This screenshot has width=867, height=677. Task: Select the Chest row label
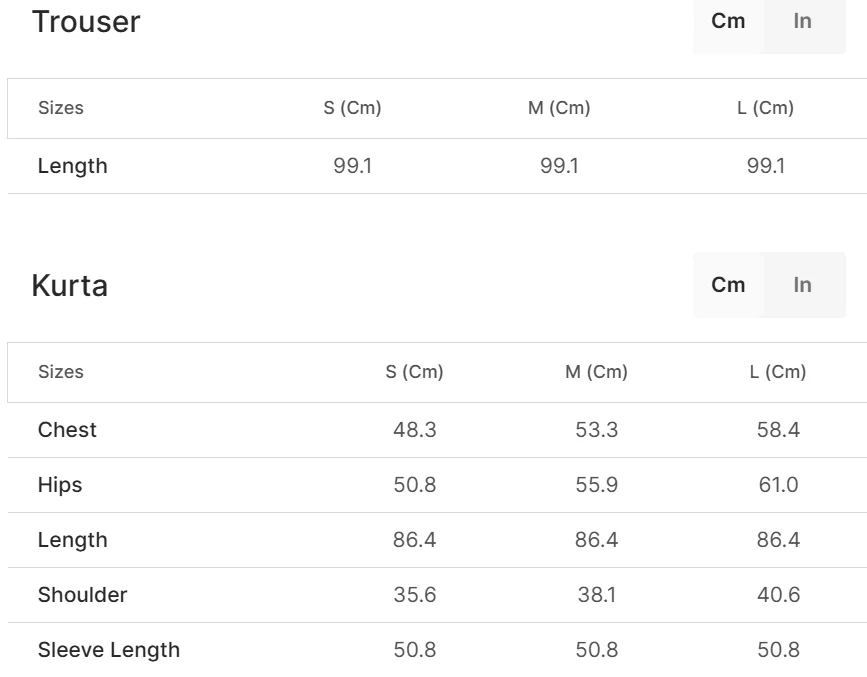[x=67, y=430]
